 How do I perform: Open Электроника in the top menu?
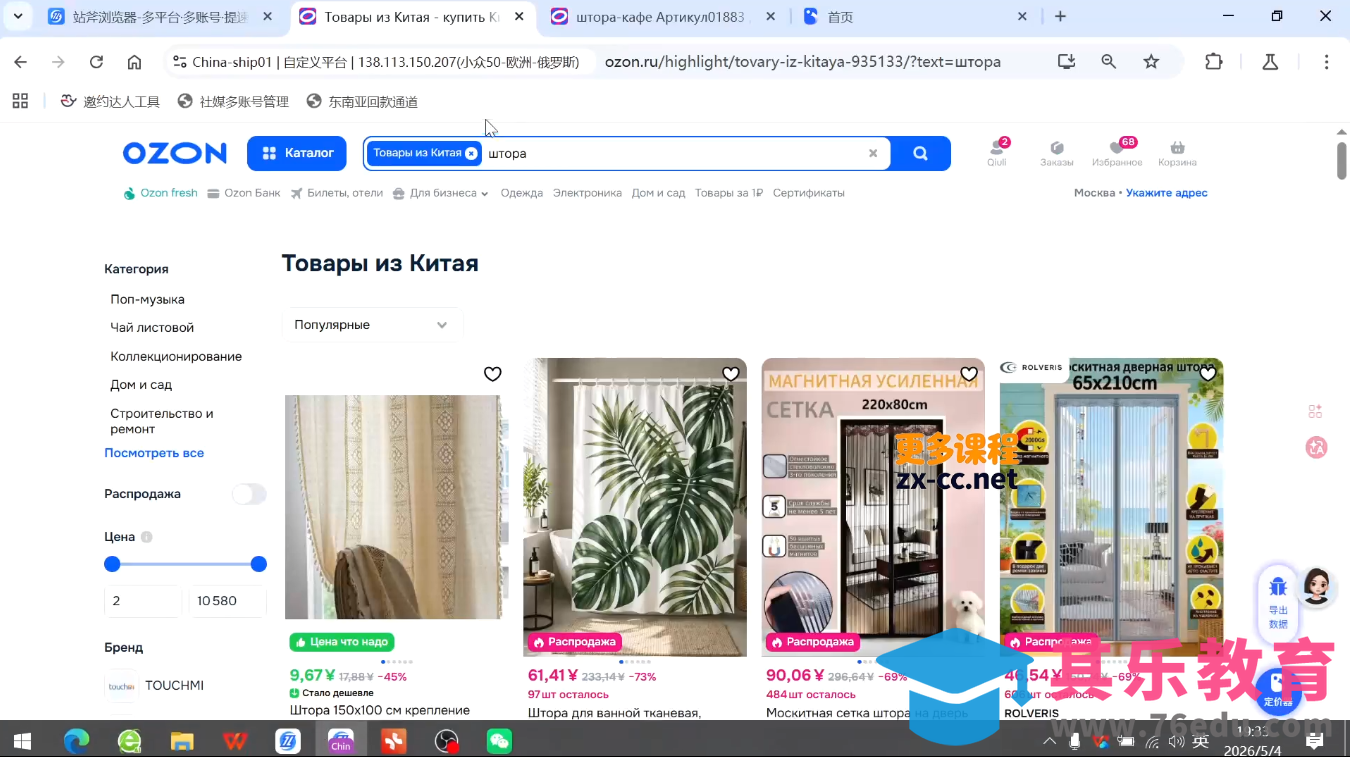587,193
